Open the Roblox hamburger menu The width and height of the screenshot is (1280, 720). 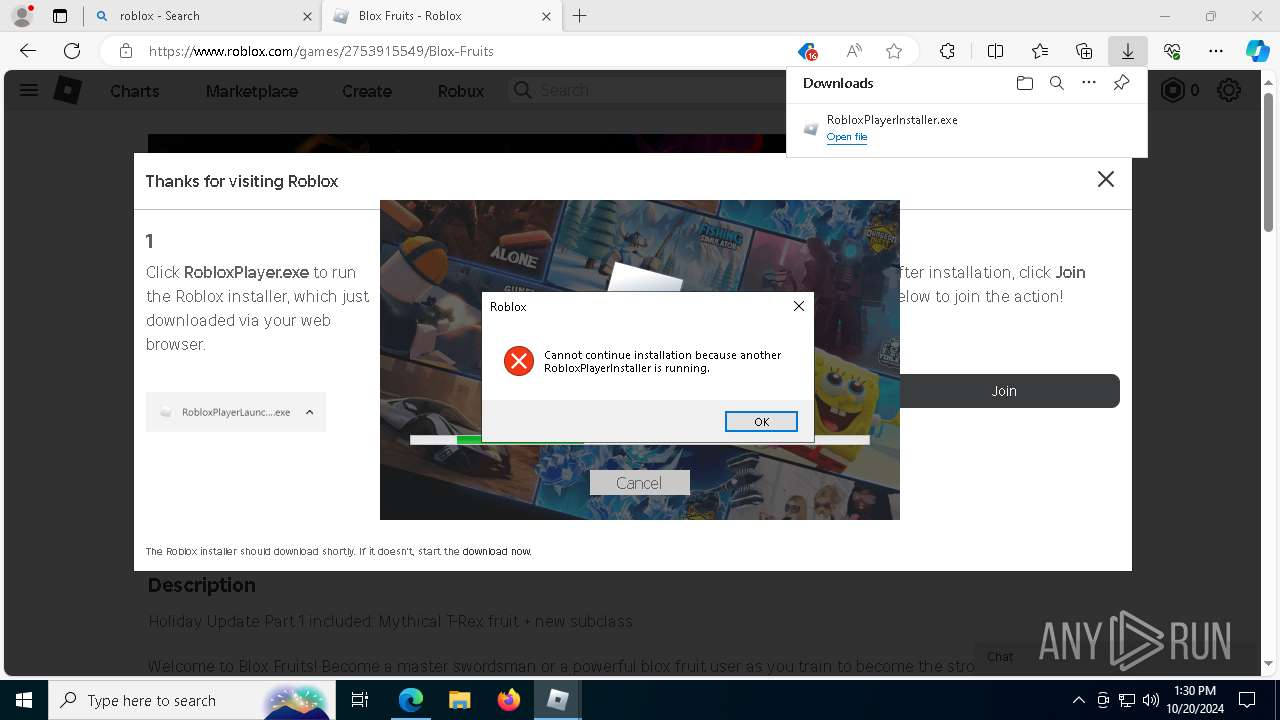[29, 90]
